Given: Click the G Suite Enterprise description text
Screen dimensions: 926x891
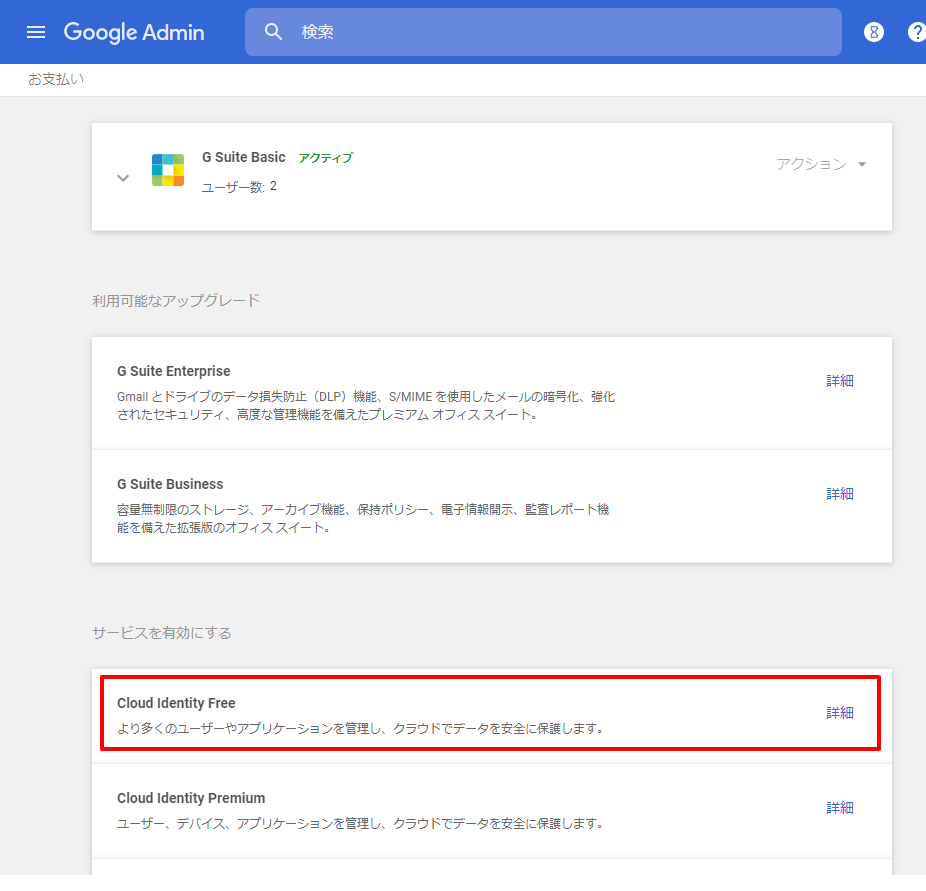Looking at the screenshot, I should click(366, 406).
